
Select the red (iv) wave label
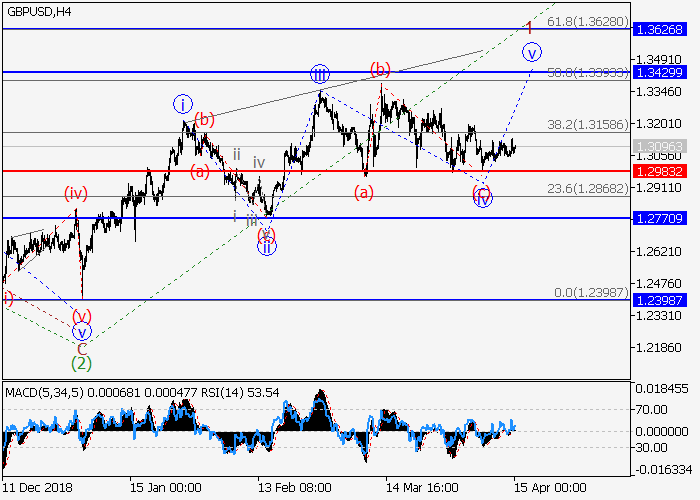point(75,193)
